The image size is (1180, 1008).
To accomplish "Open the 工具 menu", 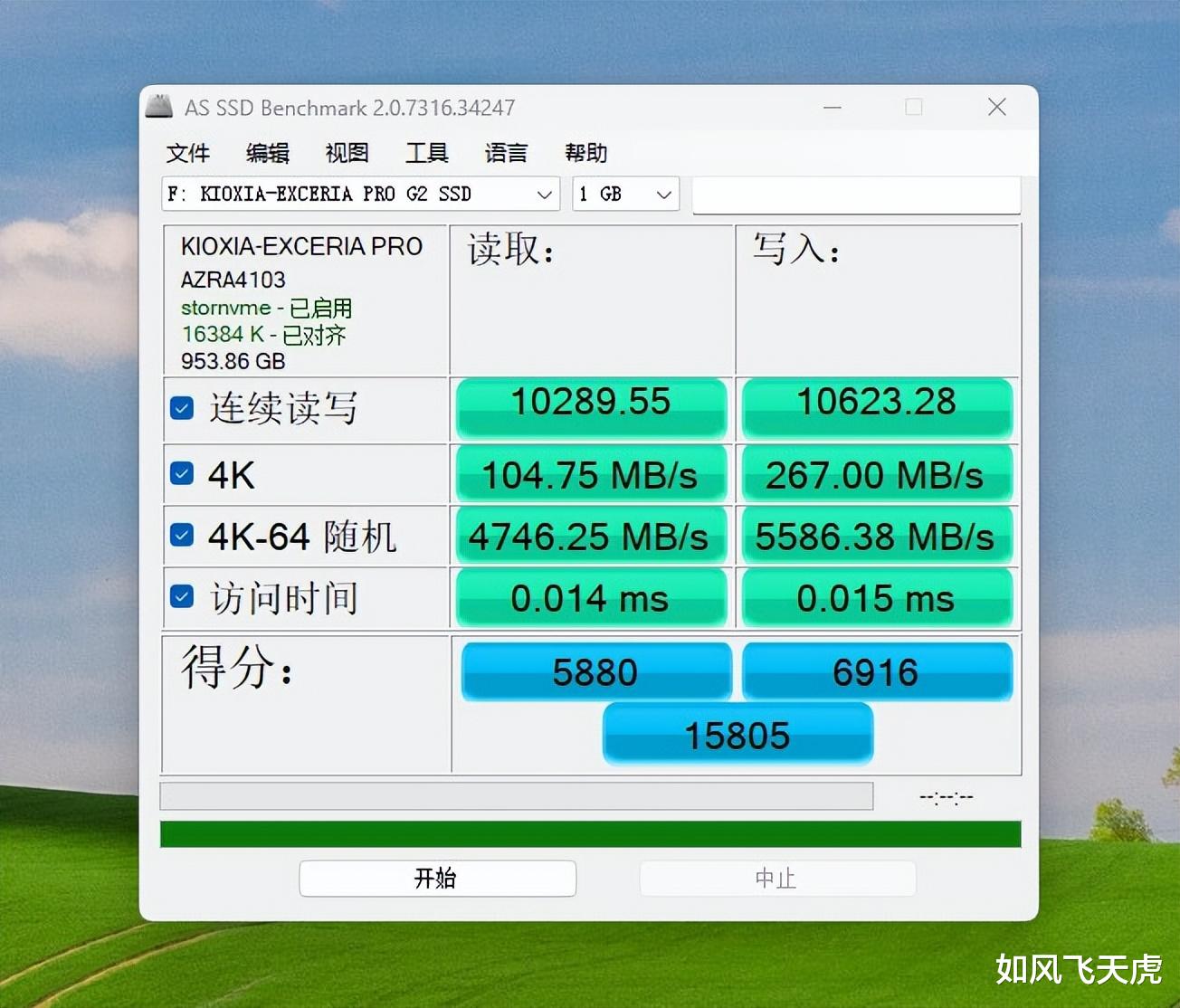I will click(x=427, y=153).
